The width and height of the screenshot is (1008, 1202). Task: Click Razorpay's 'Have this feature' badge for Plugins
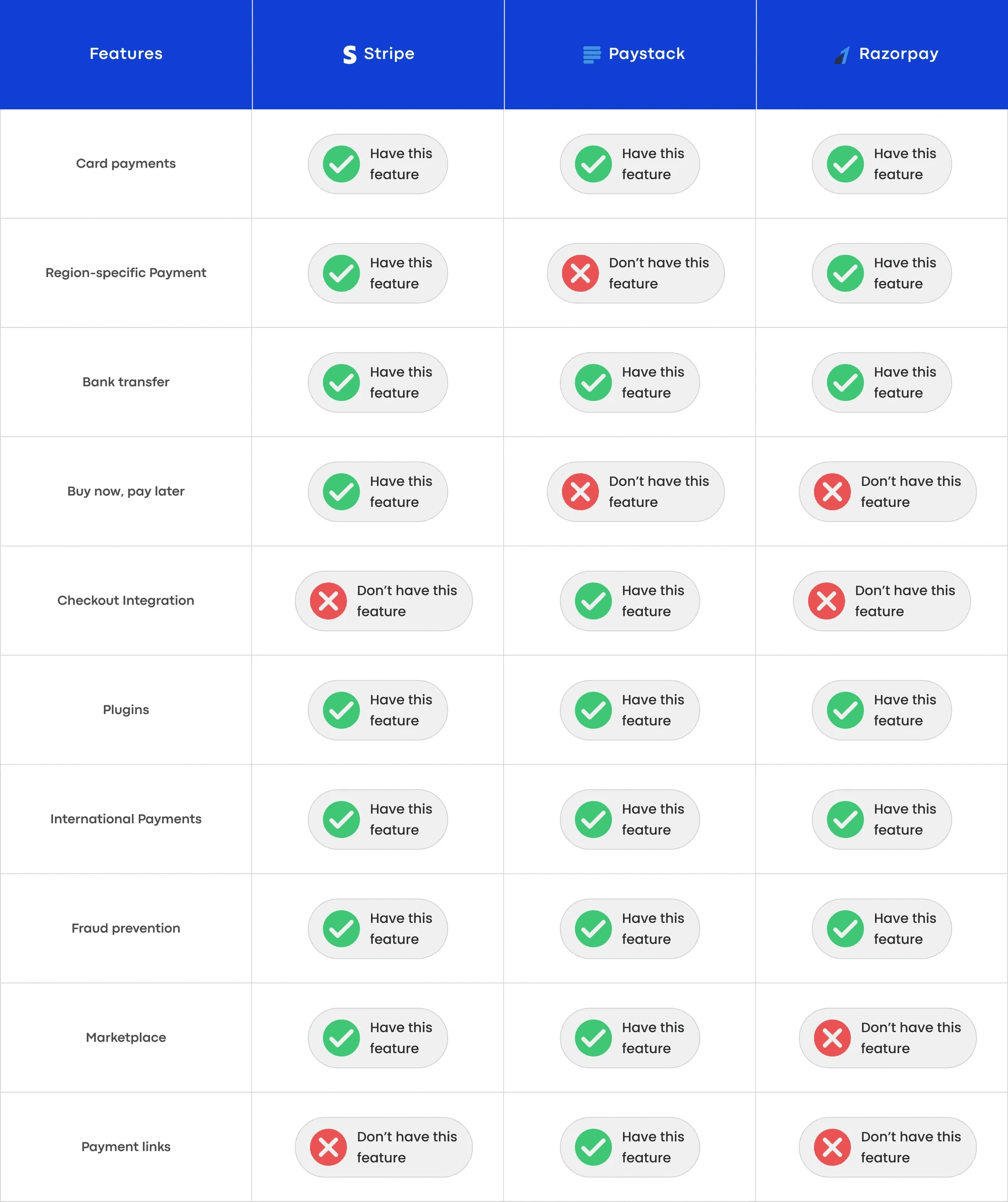coord(882,711)
